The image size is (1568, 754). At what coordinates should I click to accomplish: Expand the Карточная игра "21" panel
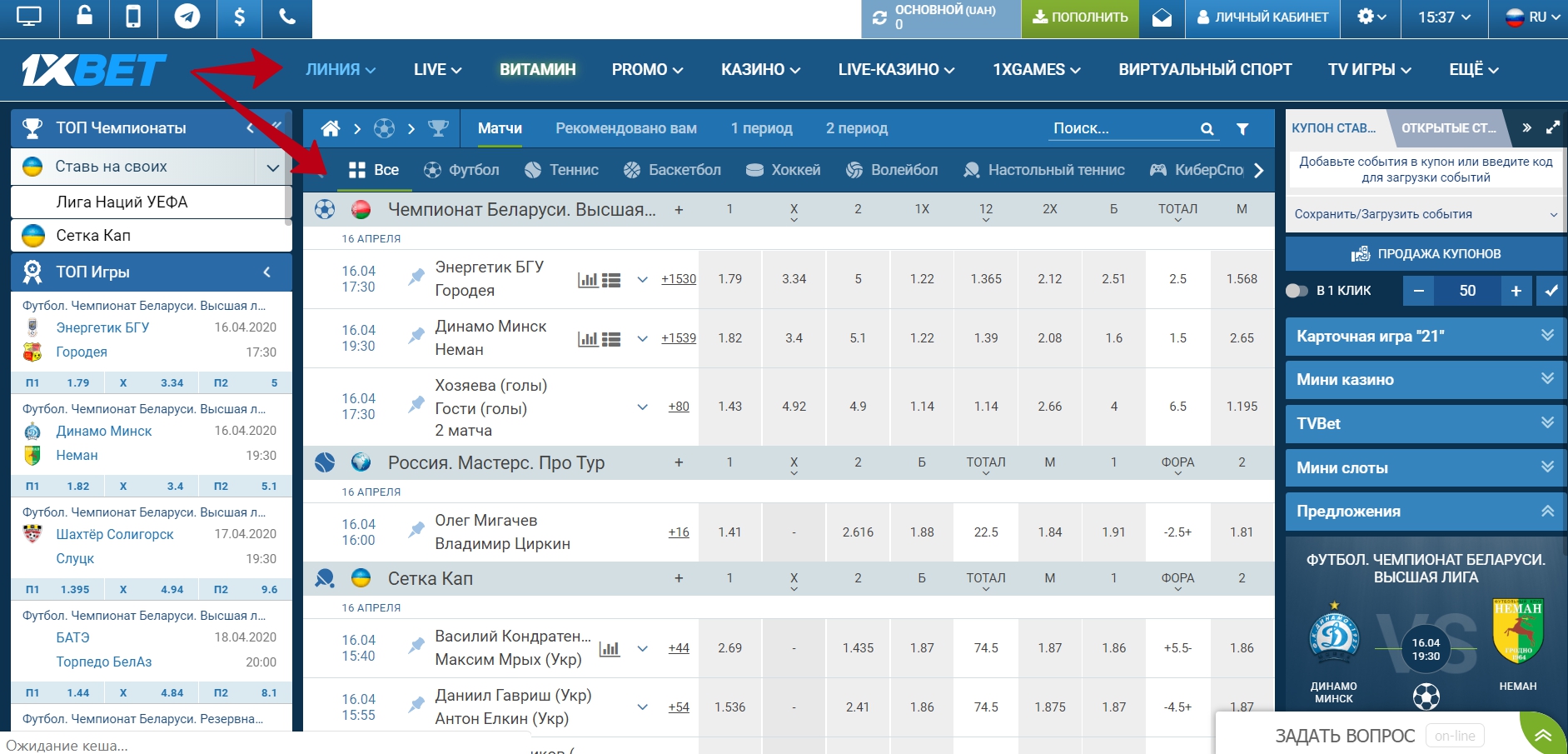pos(1426,336)
